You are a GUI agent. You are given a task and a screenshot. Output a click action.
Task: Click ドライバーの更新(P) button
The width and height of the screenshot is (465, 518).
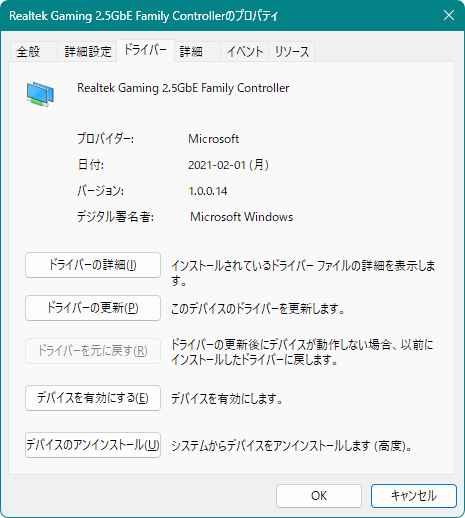tap(93, 308)
